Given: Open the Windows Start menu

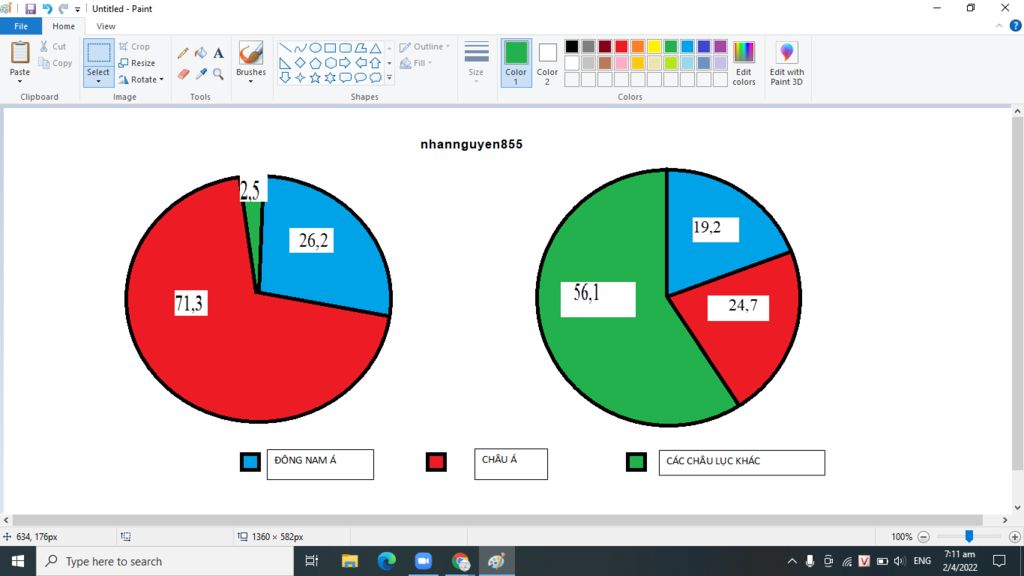Looking at the screenshot, I should [18, 561].
